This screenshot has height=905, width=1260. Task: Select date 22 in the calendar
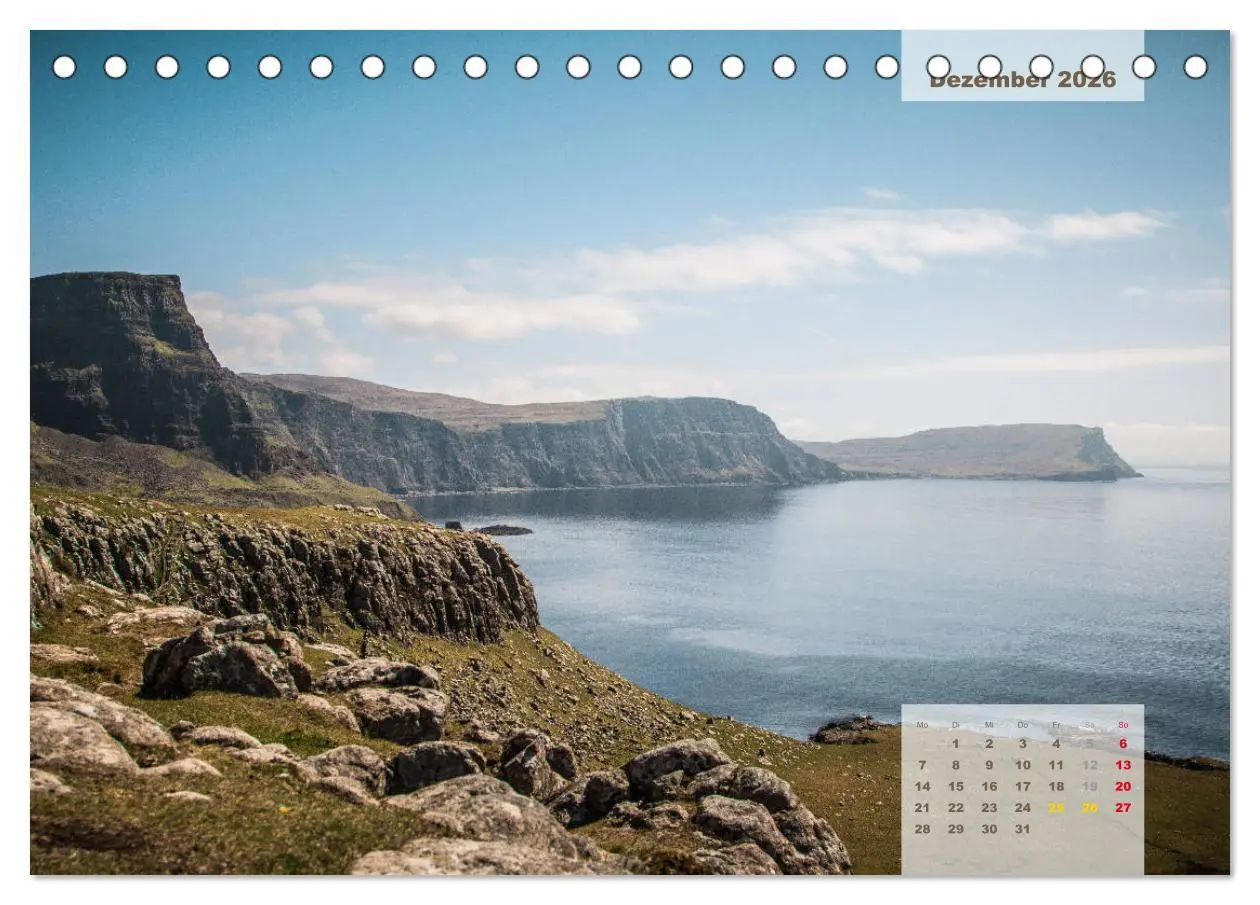click(x=956, y=807)
